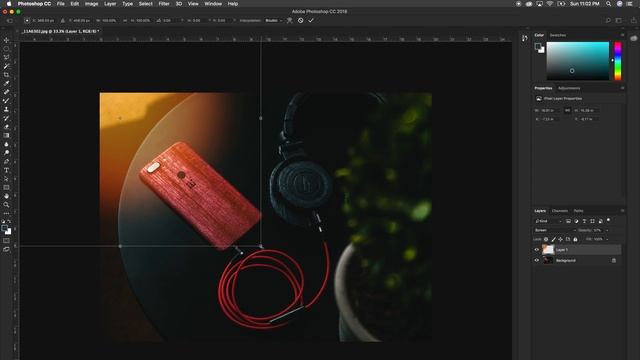Screen dimensions: 640x360
Task: Toggle the pixel layer filter
Action: (568, 221)
